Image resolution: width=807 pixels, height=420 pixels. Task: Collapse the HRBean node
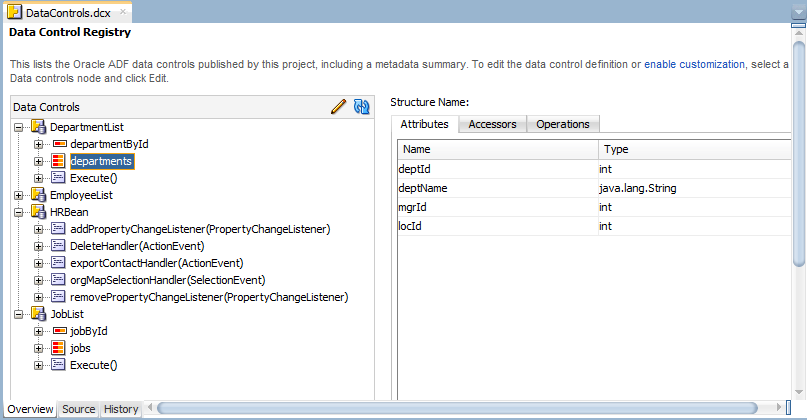[19, 212]
